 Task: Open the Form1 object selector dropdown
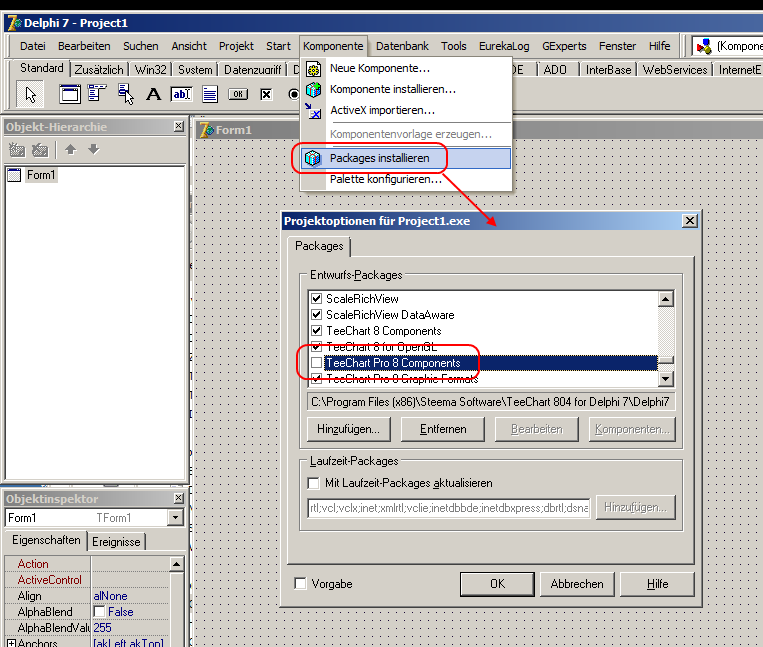pos(175,517)
